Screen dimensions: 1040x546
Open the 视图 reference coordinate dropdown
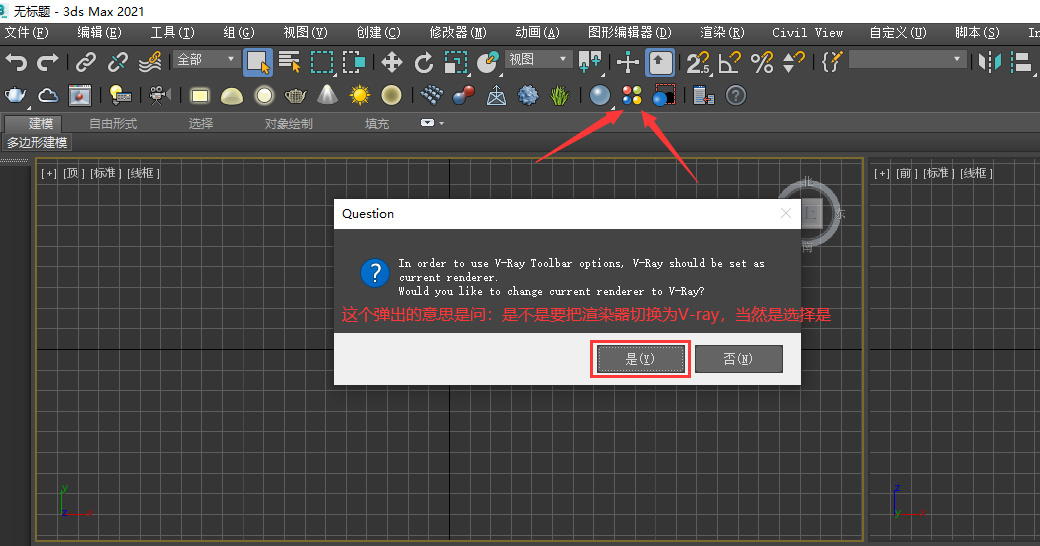tap(538, 60)
